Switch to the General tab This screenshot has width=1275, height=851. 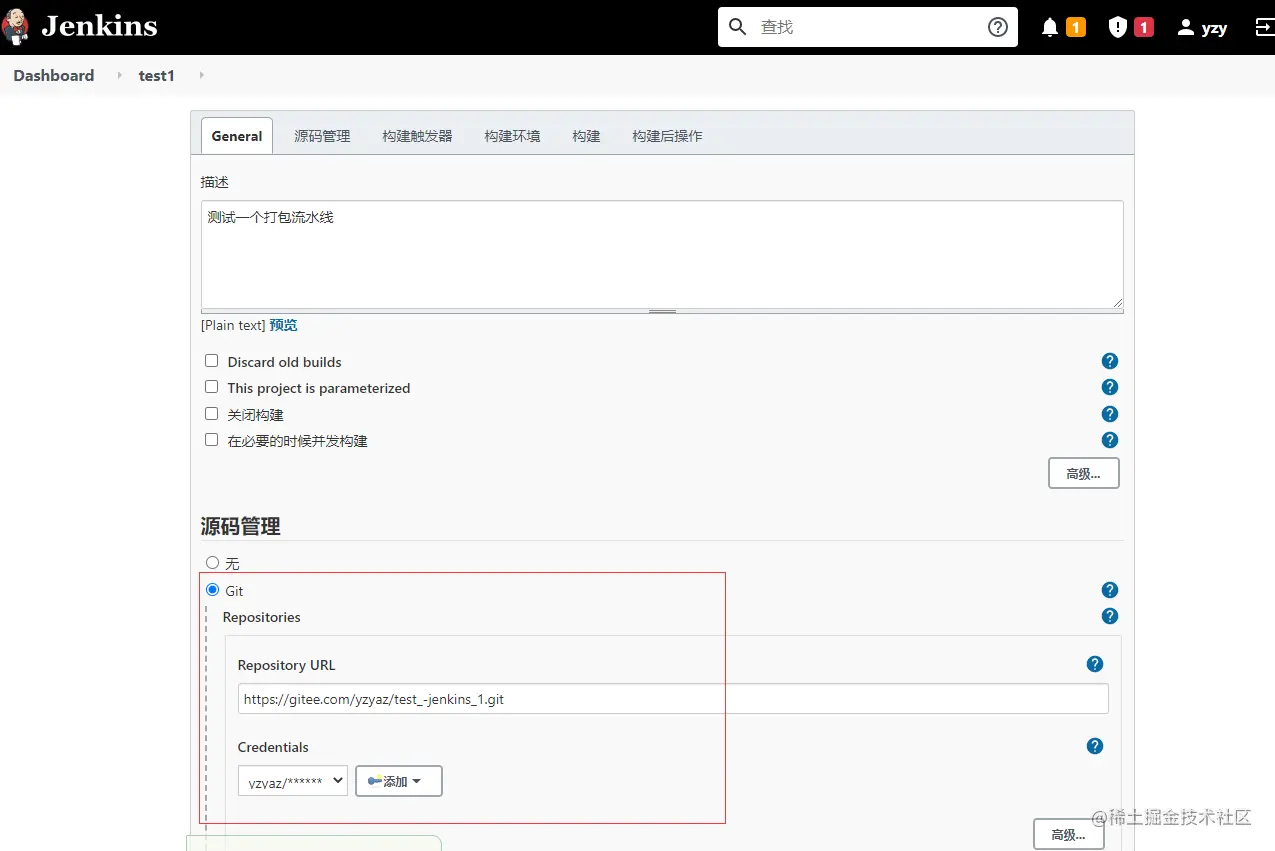[x=237, y=136]
